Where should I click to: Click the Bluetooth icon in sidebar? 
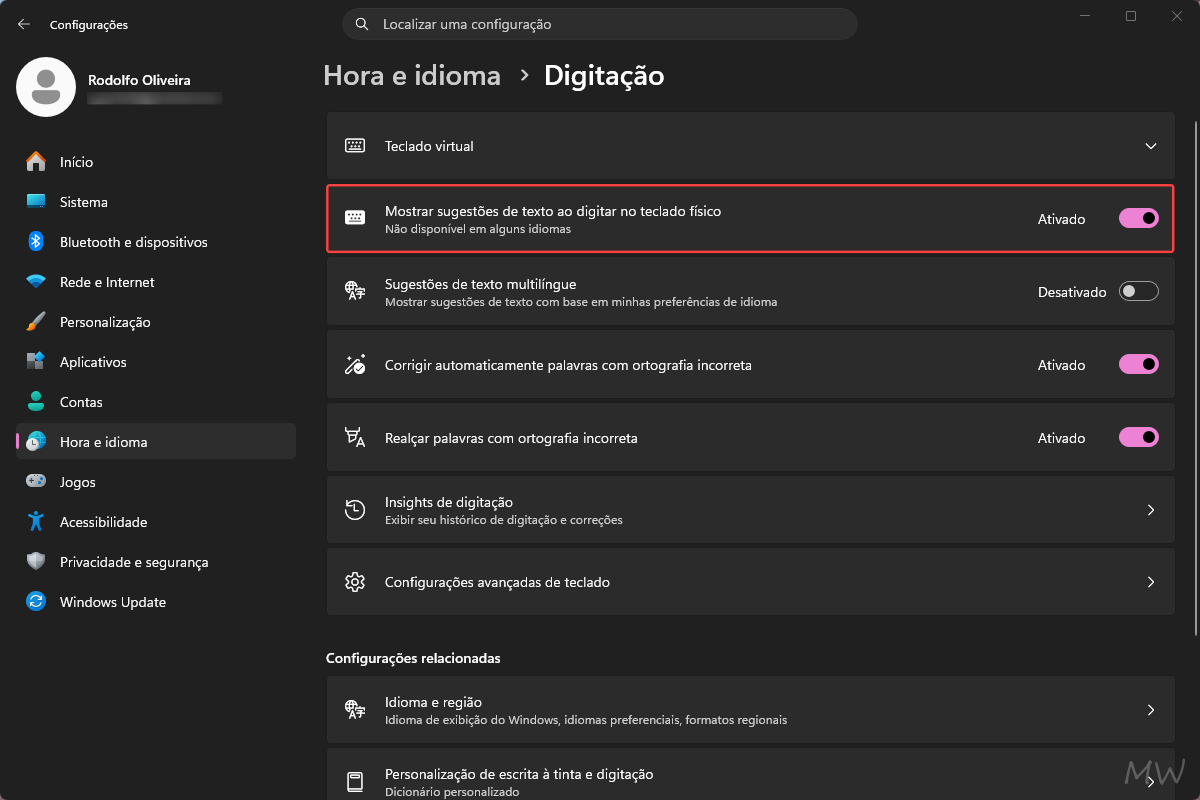pyautogui.click(x=36, y=242)
